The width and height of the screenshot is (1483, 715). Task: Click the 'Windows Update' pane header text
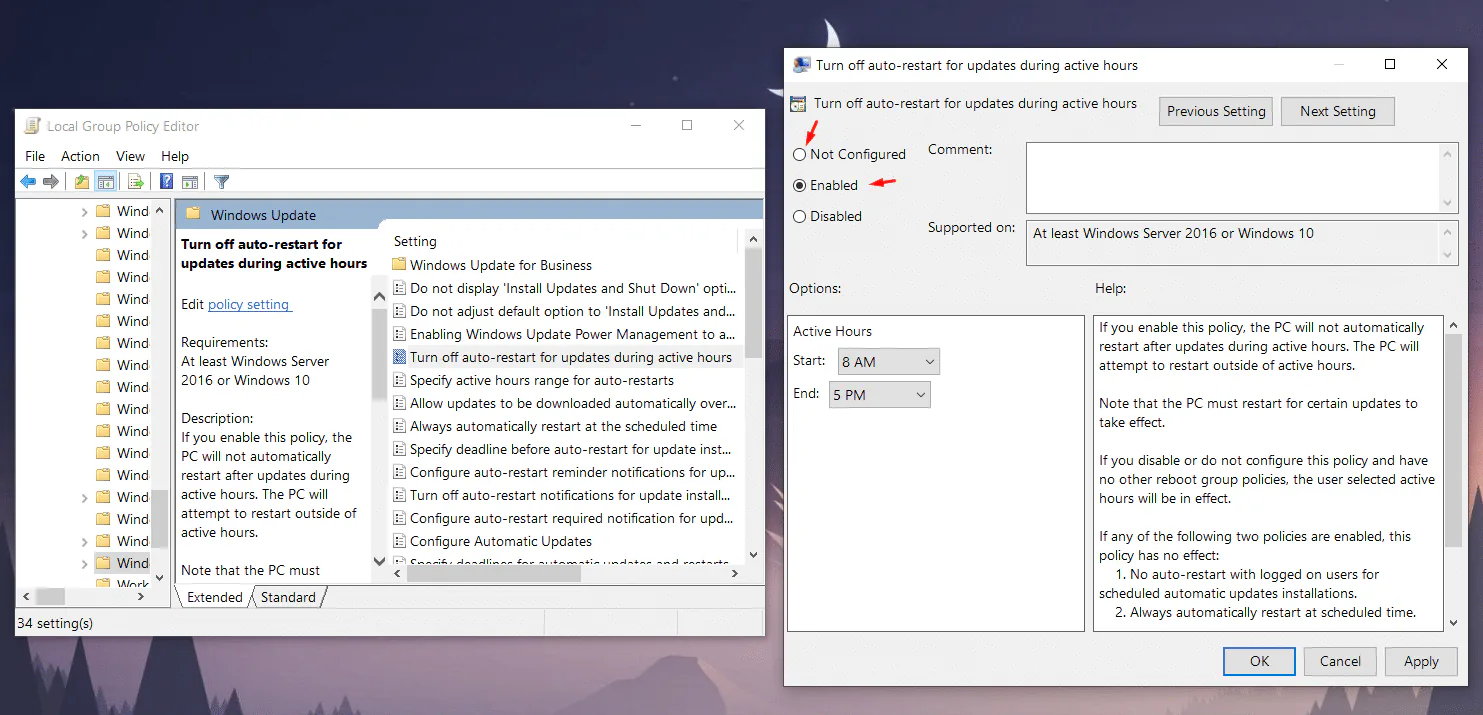[x=263, y=215]
